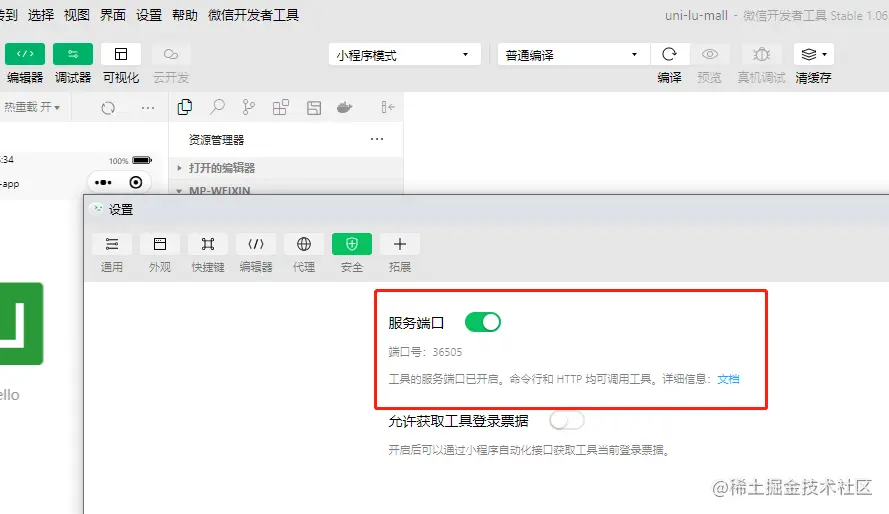The image size is (889, 514).
Task: Open the extensions blocks icon
Action: [x=281, y=107]
